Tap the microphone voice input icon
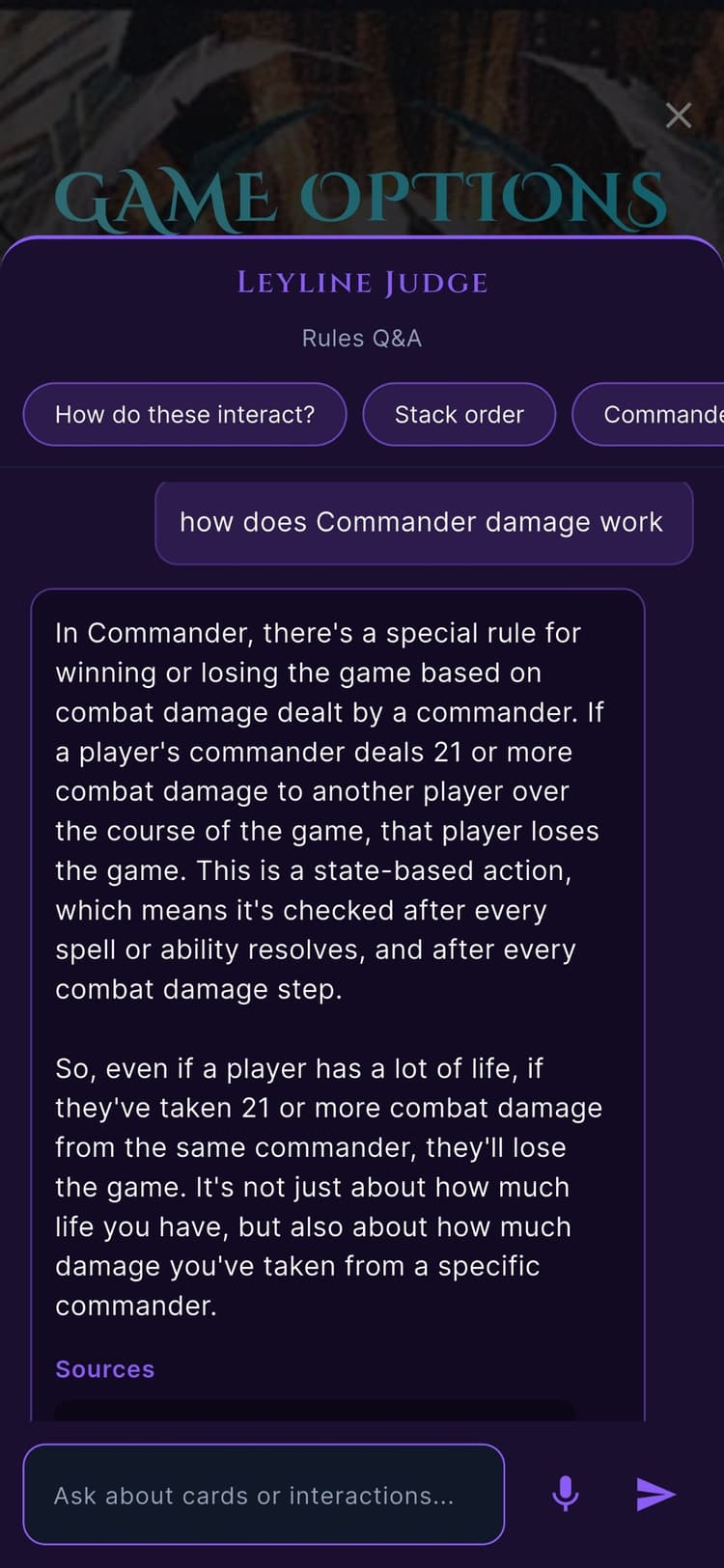Viewport: 724px width, 1568px height. [x=566, y=1494]
